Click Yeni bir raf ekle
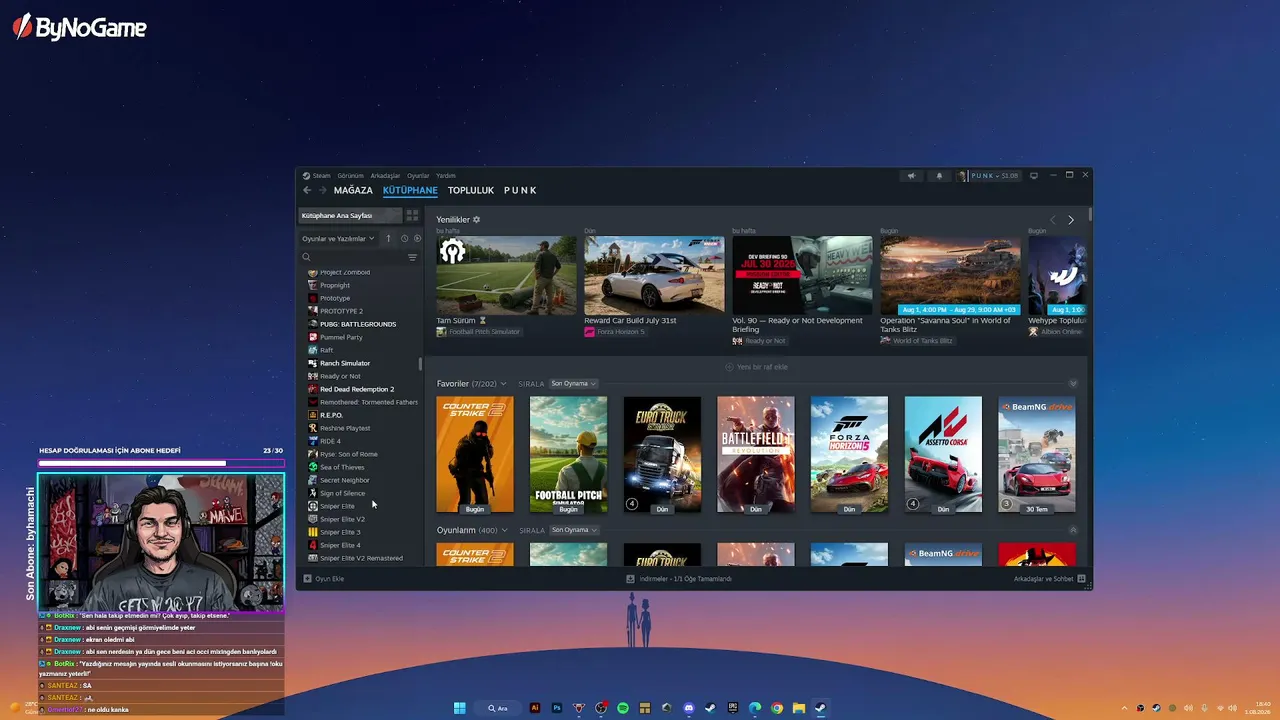 (756, 367)
